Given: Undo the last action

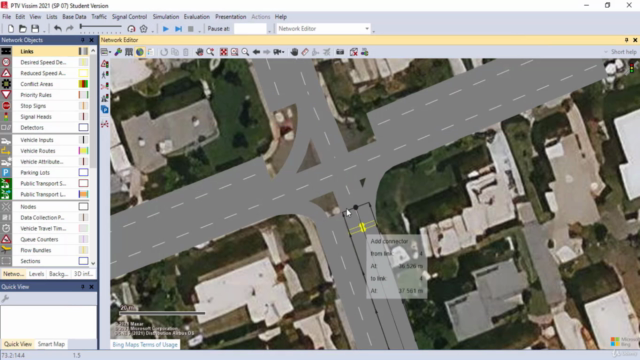Looking at the screenshot, I should tap(58, 29).
